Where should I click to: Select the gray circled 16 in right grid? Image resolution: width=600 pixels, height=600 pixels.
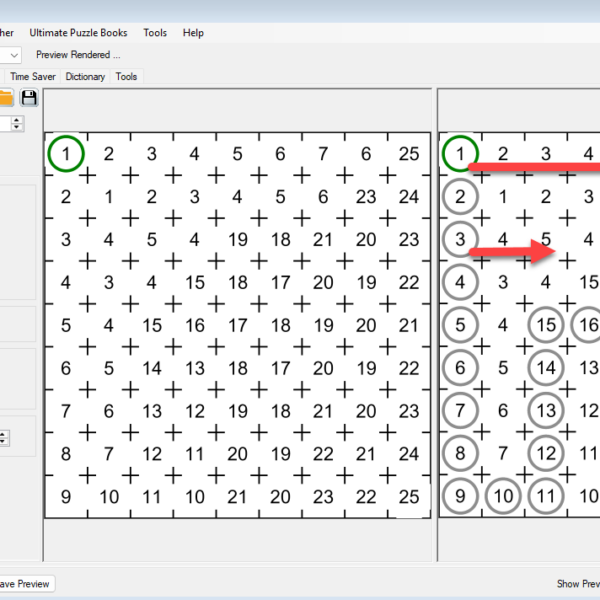[588, 325]
